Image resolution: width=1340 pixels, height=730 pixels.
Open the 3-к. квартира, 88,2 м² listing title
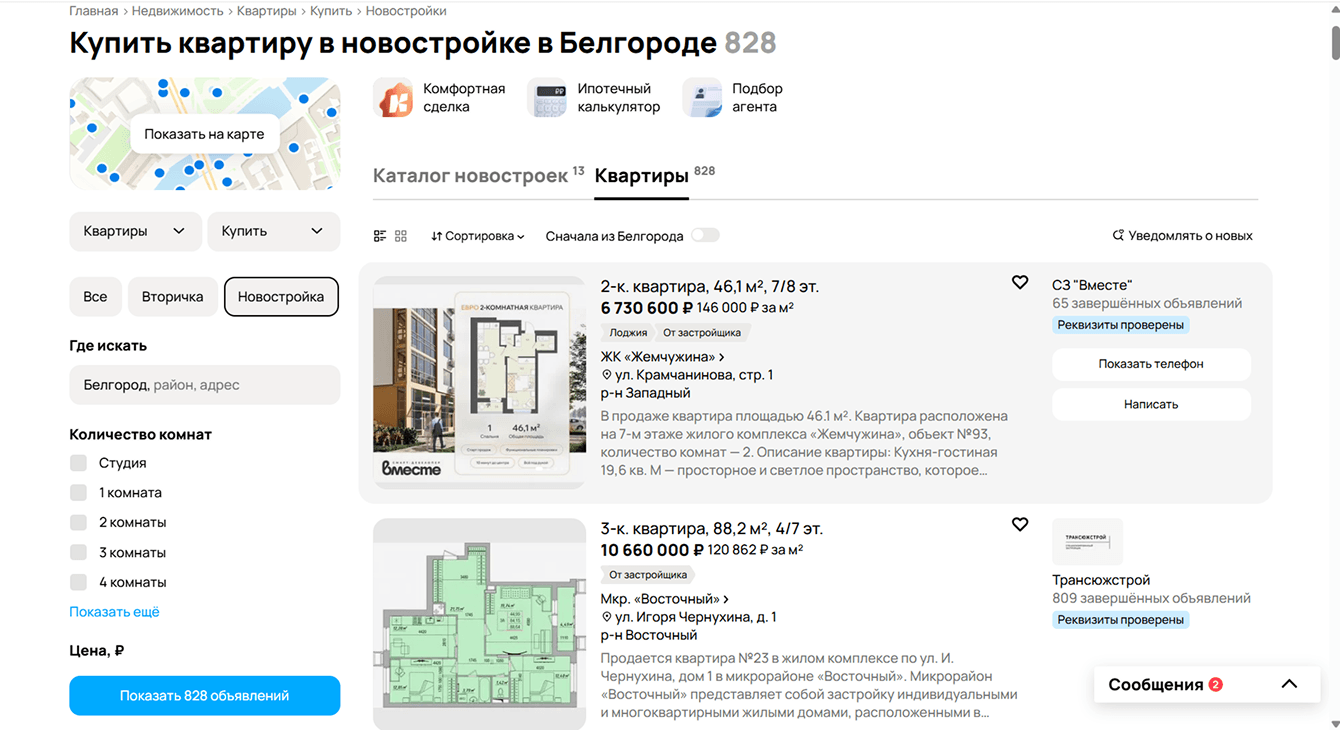712,529
